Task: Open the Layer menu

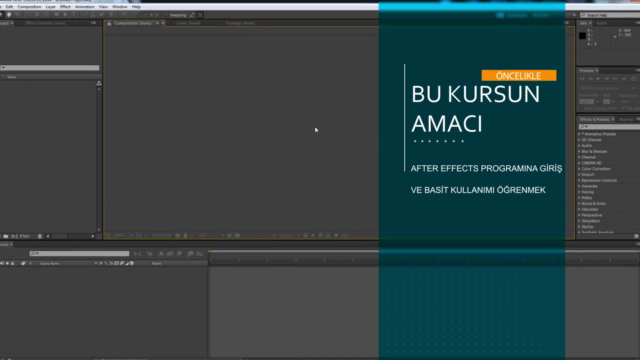Action: coord(51,7)
